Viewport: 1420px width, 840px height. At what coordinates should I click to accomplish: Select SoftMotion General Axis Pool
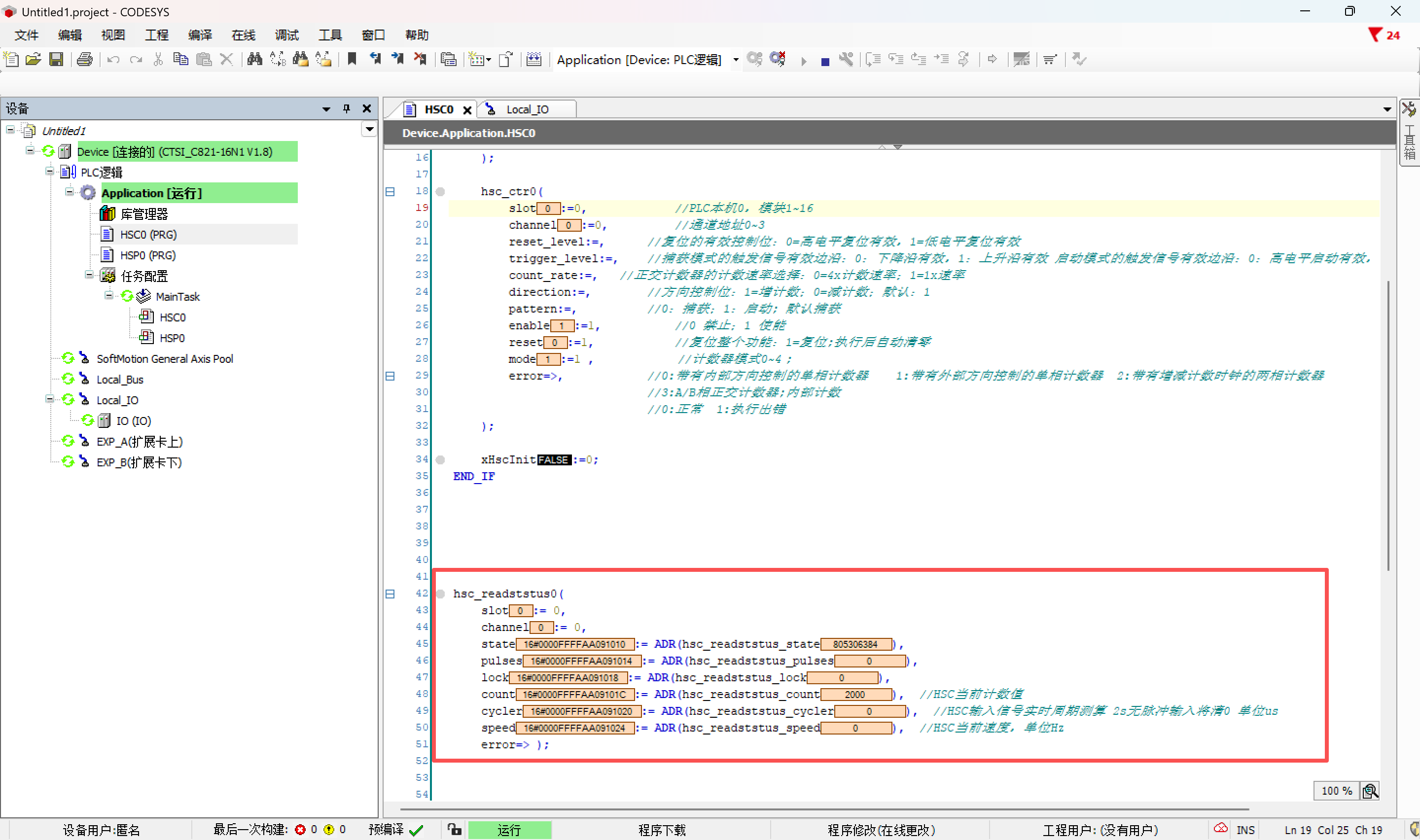[x=165, y=359]
